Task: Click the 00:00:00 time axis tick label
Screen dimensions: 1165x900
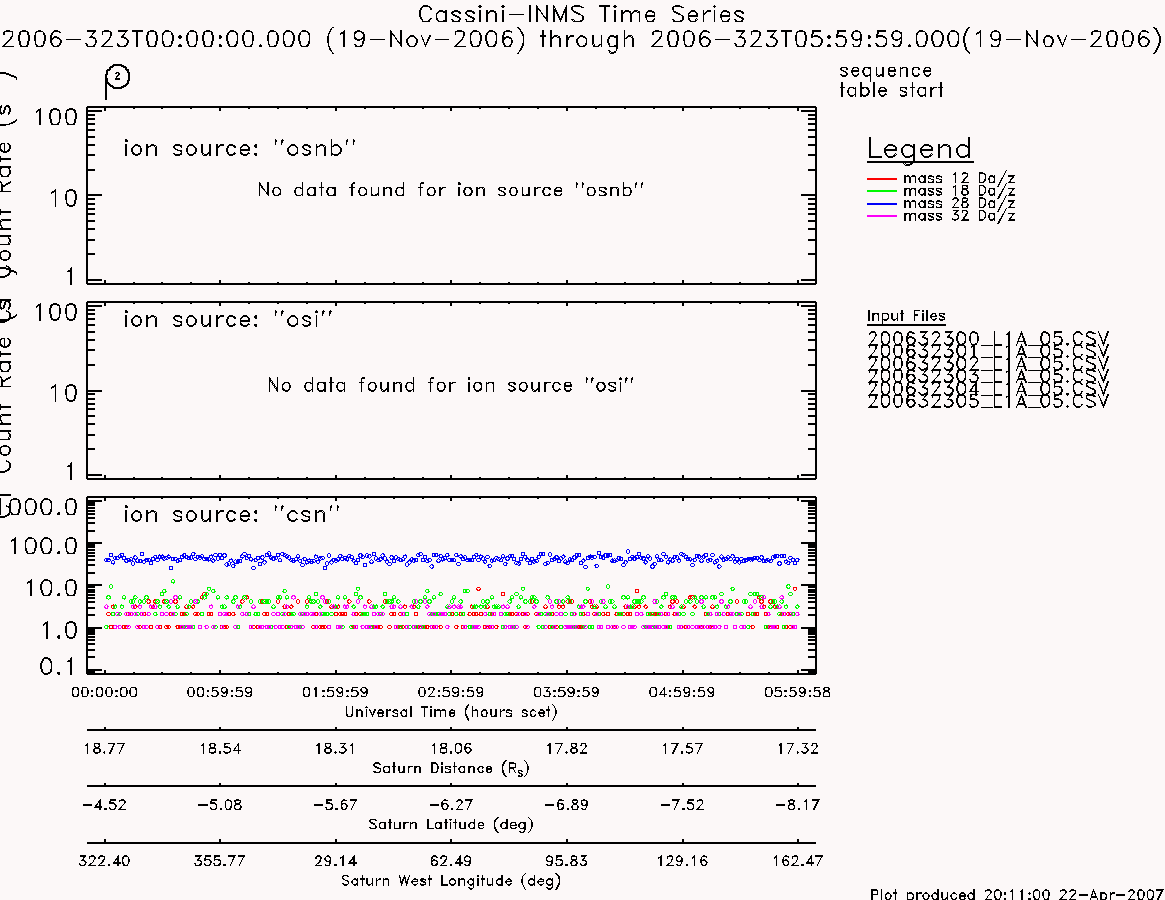Action: click(x=104, y=692)
